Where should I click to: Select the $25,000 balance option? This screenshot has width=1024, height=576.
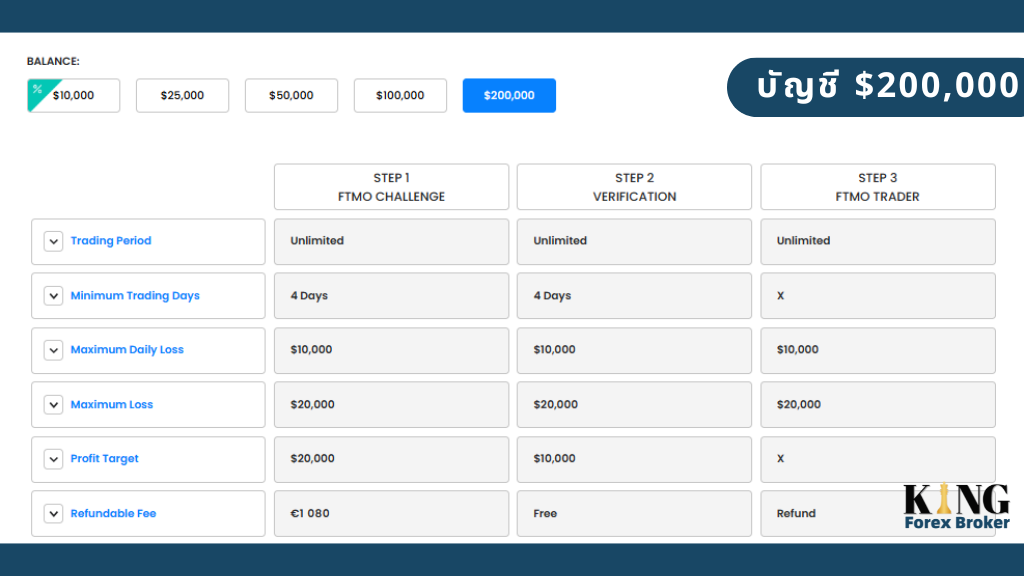tap(182, 95)
